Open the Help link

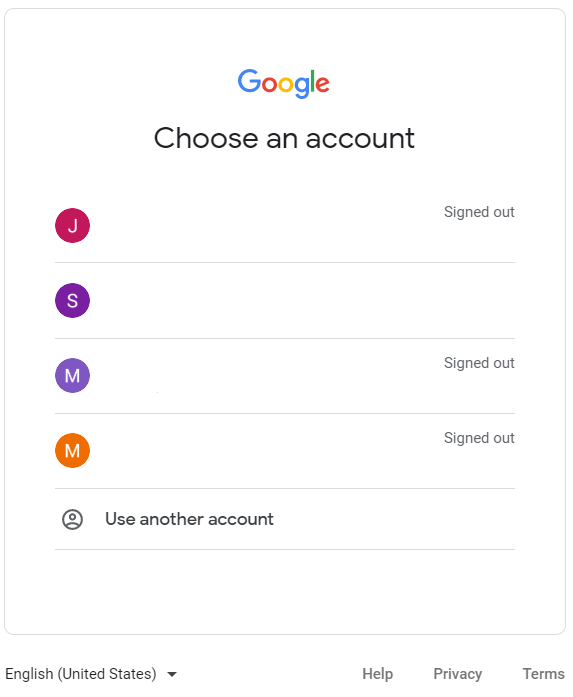click(x=377, y=674)
